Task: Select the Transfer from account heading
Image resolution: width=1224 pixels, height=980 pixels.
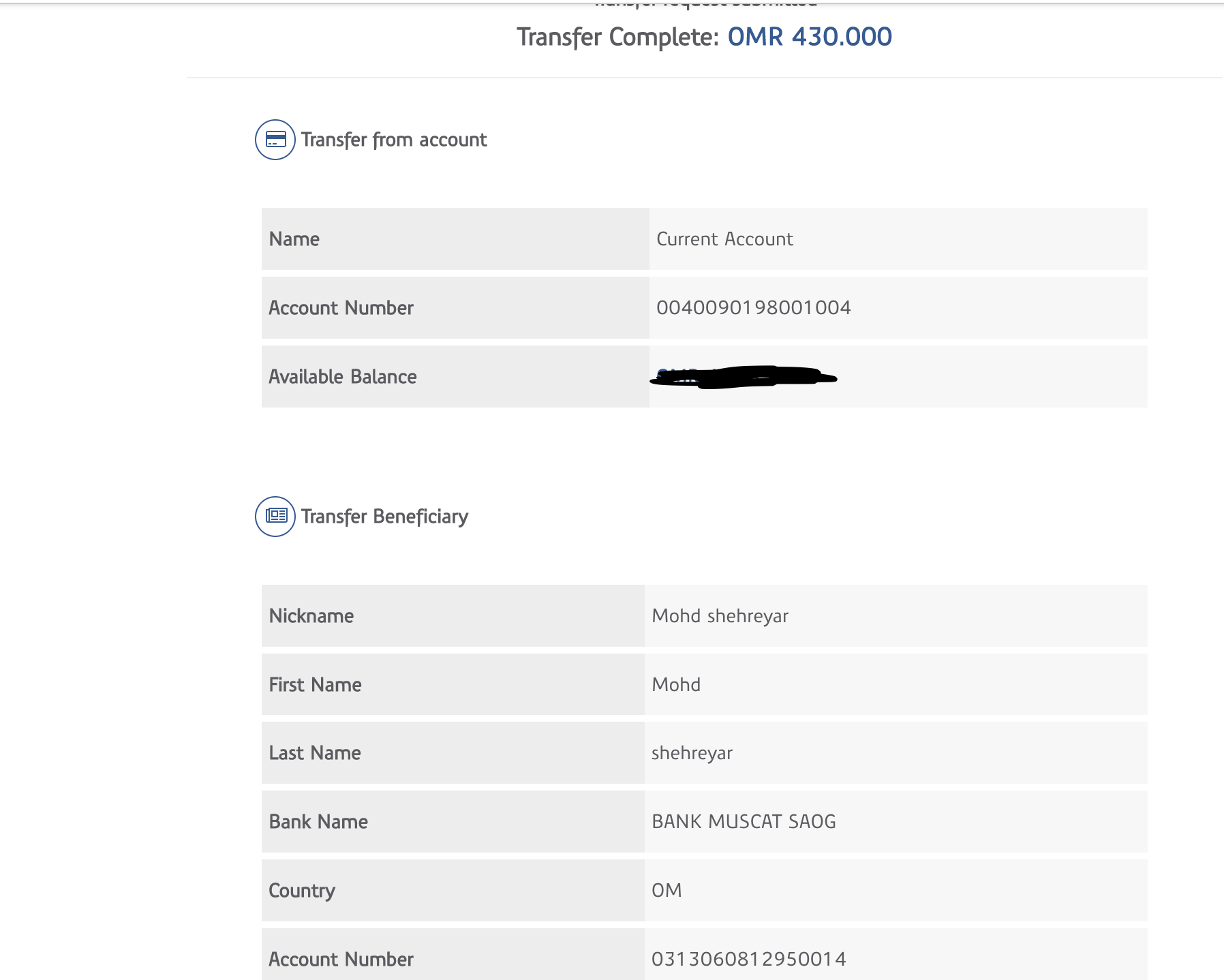Action: [x=393, y=140]
